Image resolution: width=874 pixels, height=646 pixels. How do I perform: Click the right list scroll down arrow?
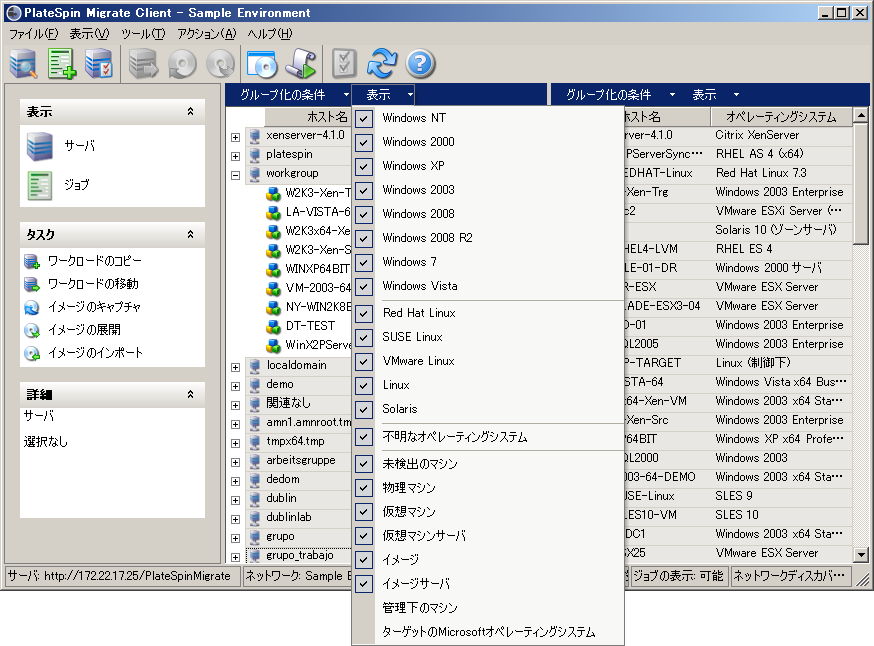point(861,554)
